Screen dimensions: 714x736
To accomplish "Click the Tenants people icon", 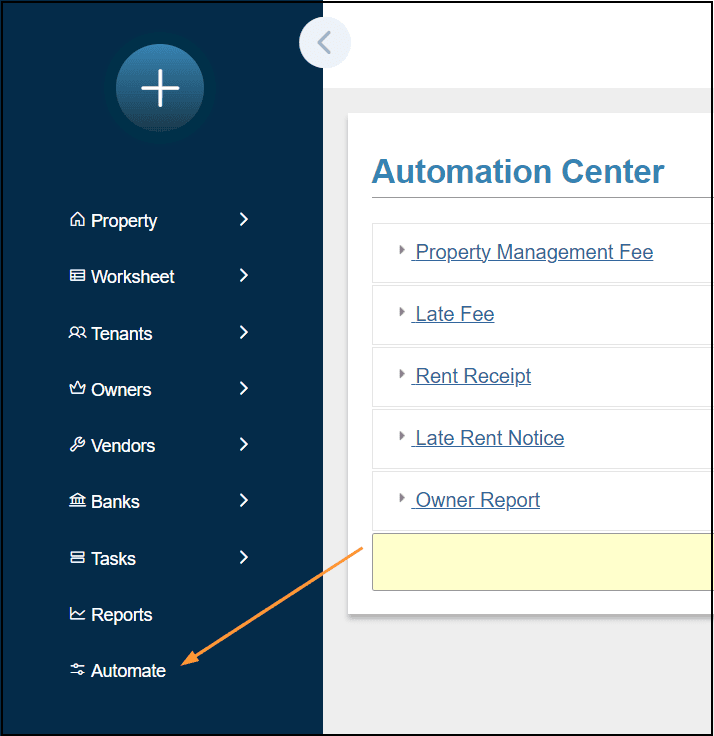I will click(x=77, y=333).
